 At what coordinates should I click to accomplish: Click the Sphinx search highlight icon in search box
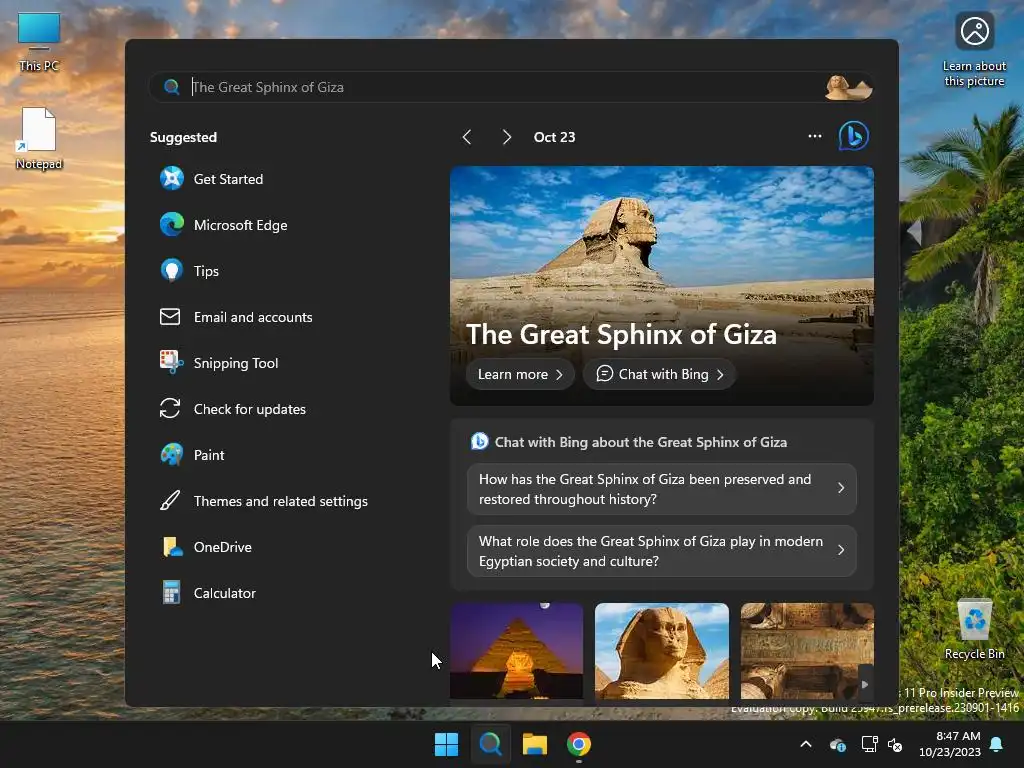(x=848, y=87)
